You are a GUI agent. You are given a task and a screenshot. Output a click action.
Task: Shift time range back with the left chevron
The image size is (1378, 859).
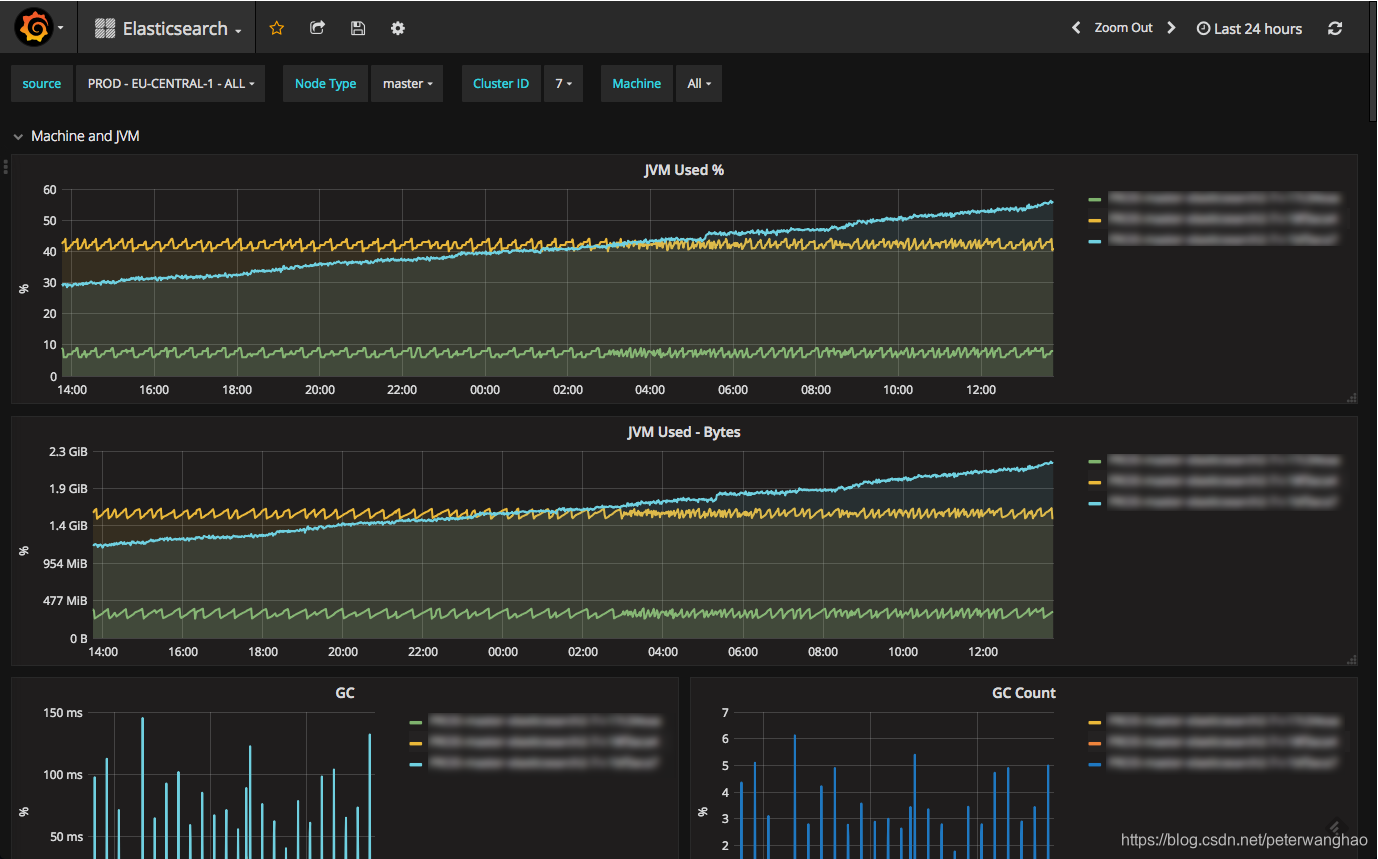coord(1075,27)
